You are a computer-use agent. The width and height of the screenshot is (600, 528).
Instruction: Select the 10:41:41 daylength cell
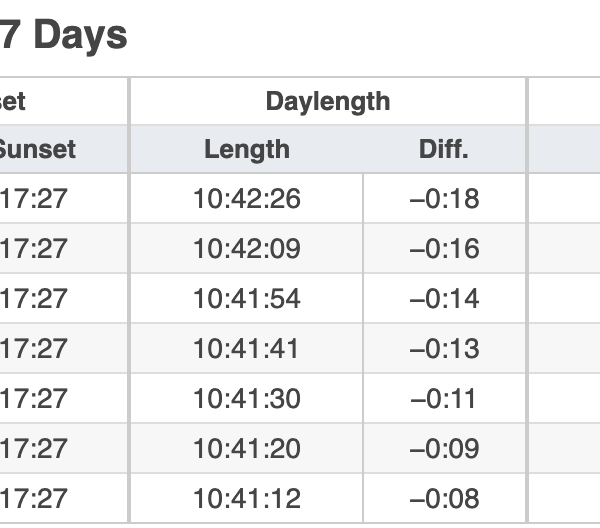[247, 349]
